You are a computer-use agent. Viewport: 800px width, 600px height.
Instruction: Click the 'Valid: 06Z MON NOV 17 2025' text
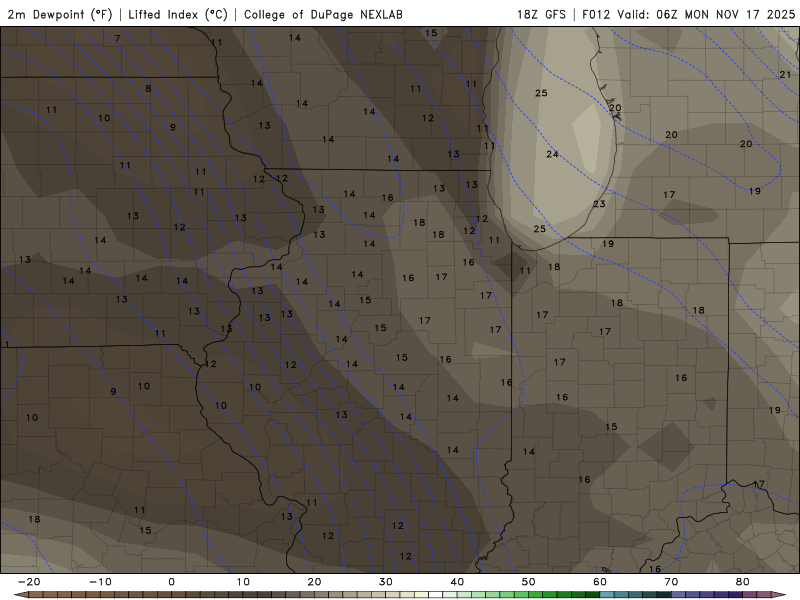coord(706,14)
